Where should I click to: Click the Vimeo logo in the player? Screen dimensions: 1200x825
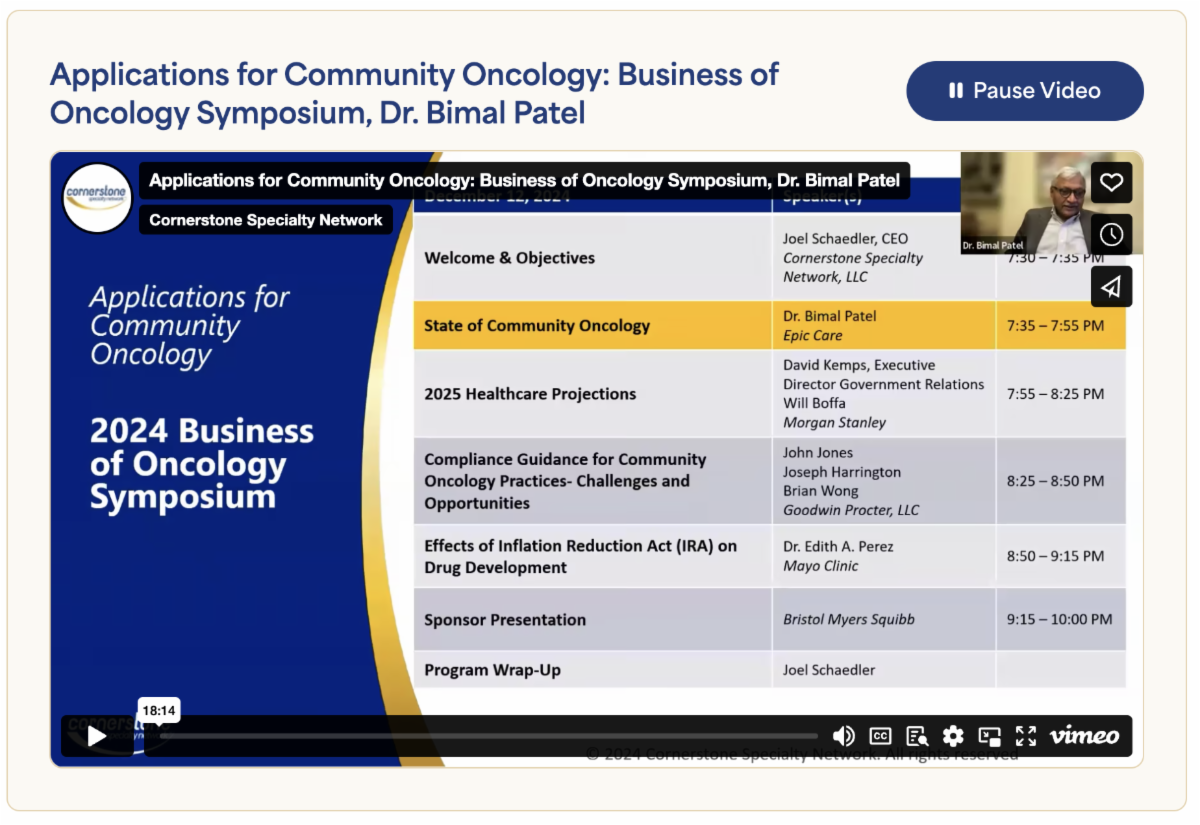tap(1084, 736)
